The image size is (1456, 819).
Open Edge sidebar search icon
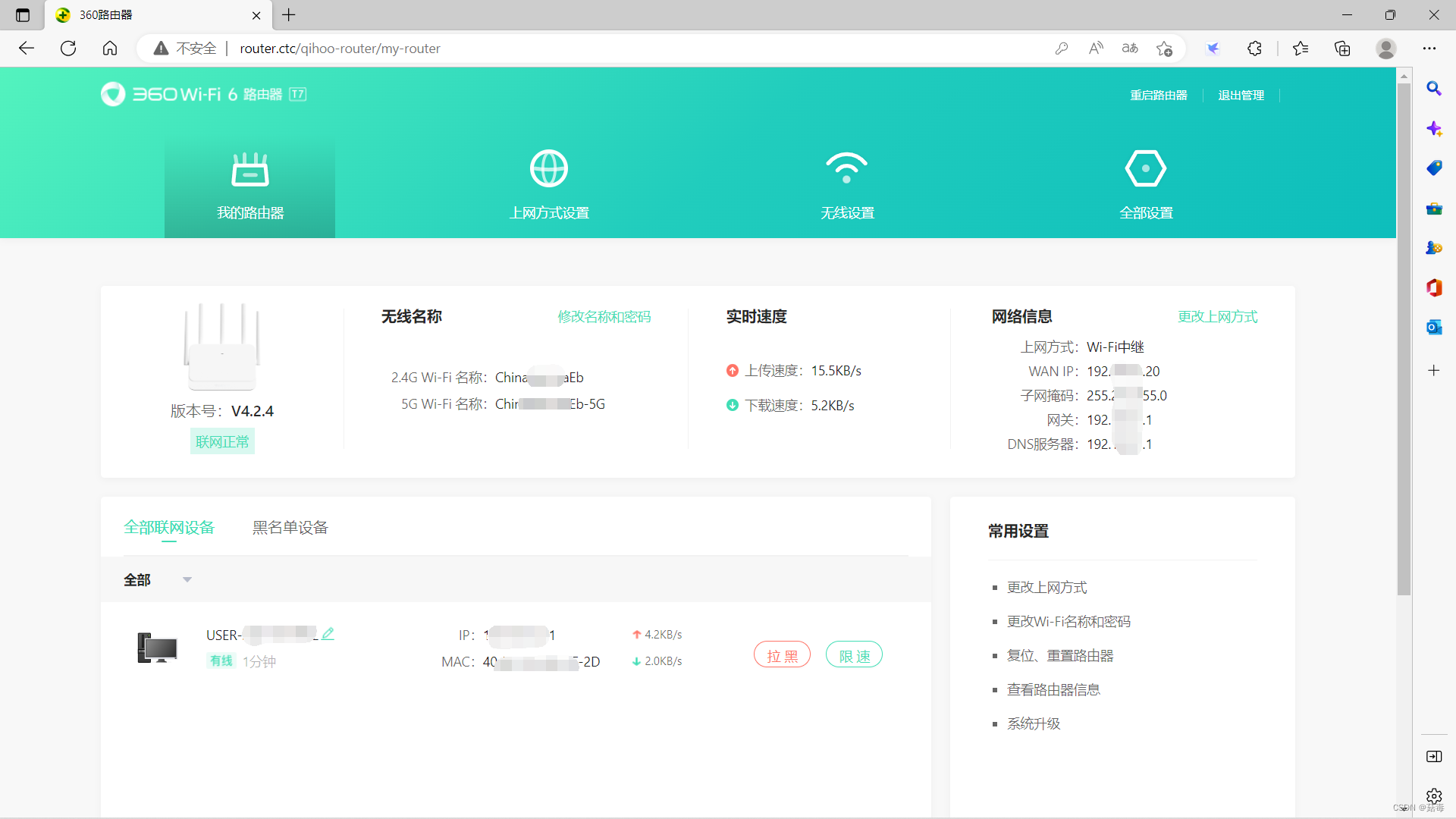coord(1433,89)
